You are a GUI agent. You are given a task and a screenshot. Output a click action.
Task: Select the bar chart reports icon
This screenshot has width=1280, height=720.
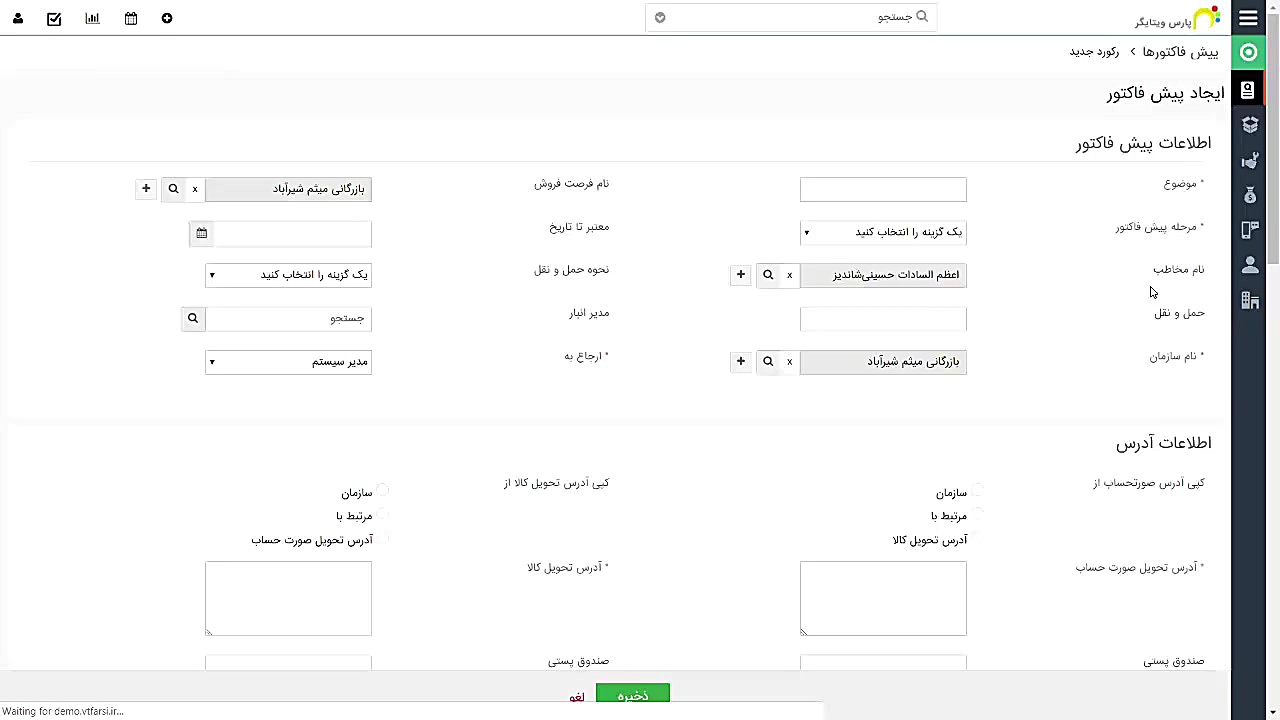pyautogui.click(x=92, y=18)
